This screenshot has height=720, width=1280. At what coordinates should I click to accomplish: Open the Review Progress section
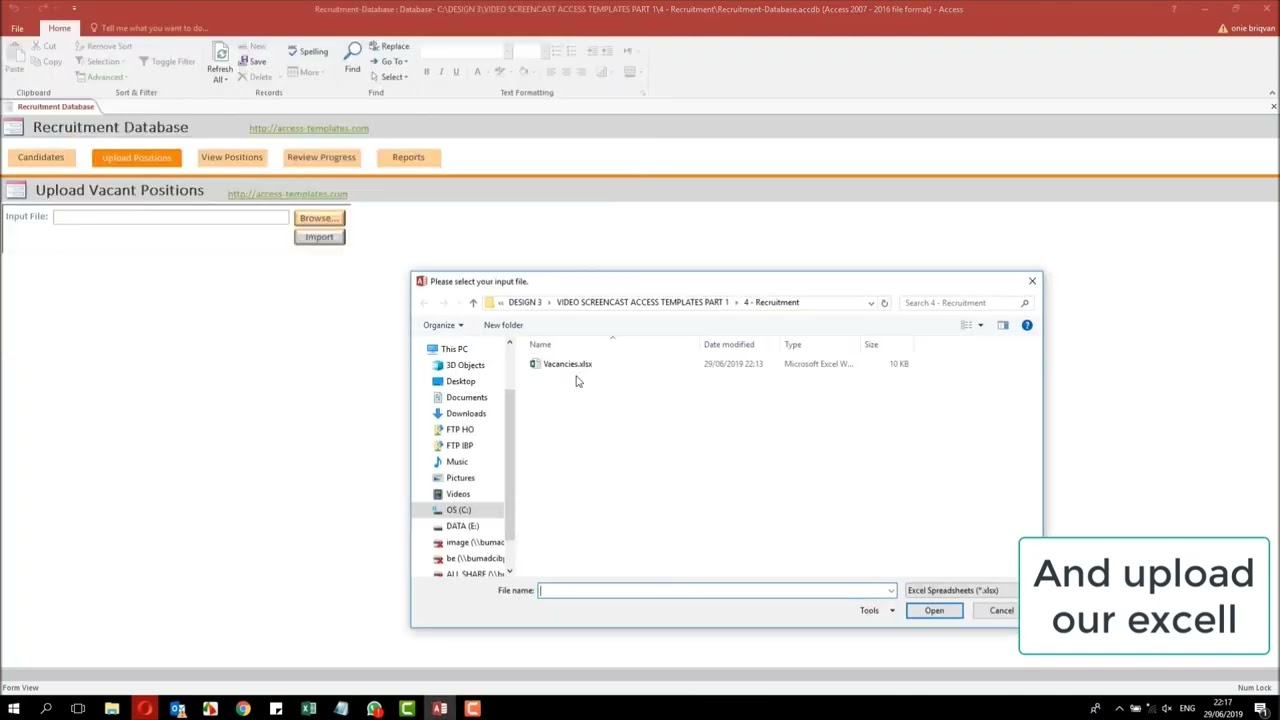click(321, 157)
